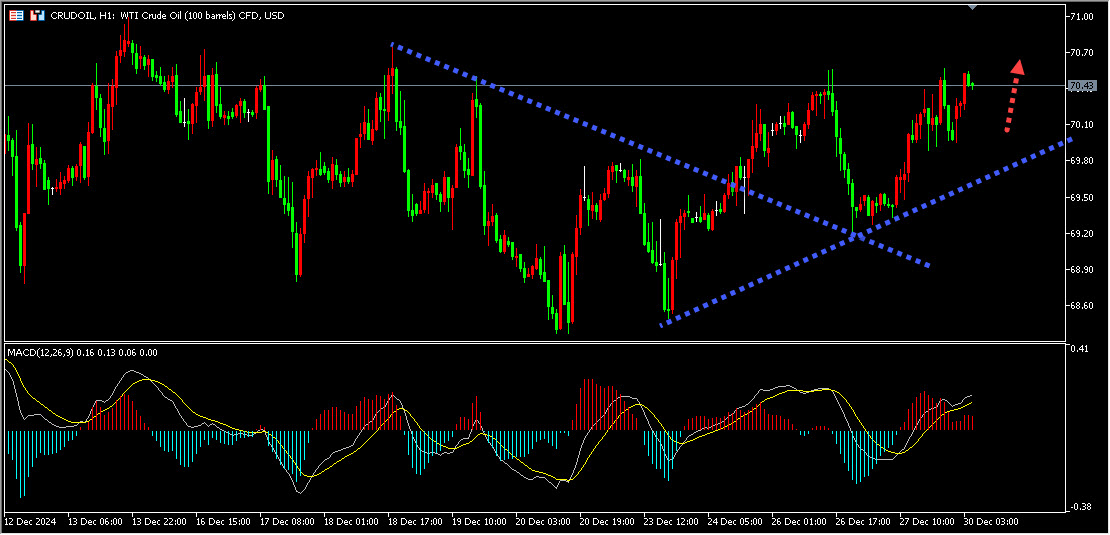Click the 68.60 price scale label
This screenshot has width=1110, height=535.
click(1082, 306)
